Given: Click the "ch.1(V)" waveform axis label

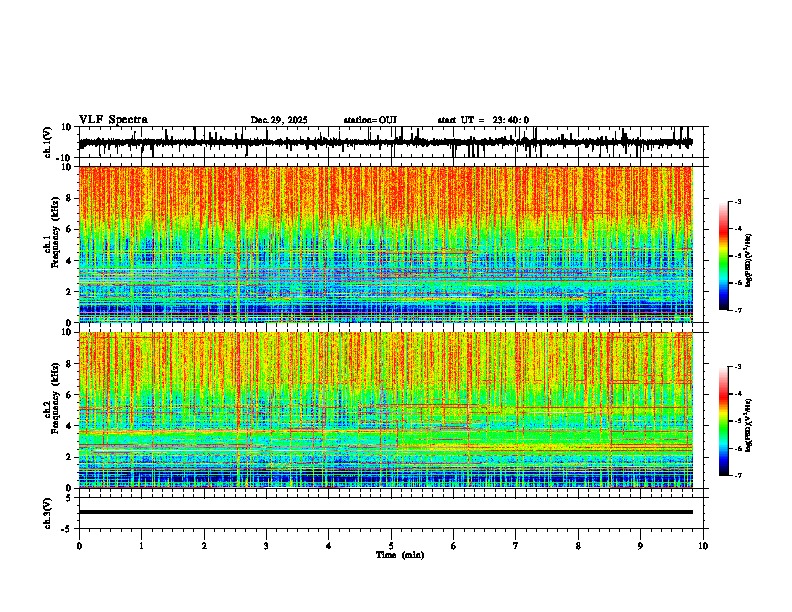Looking at the screenshot, I should [48, 142].
